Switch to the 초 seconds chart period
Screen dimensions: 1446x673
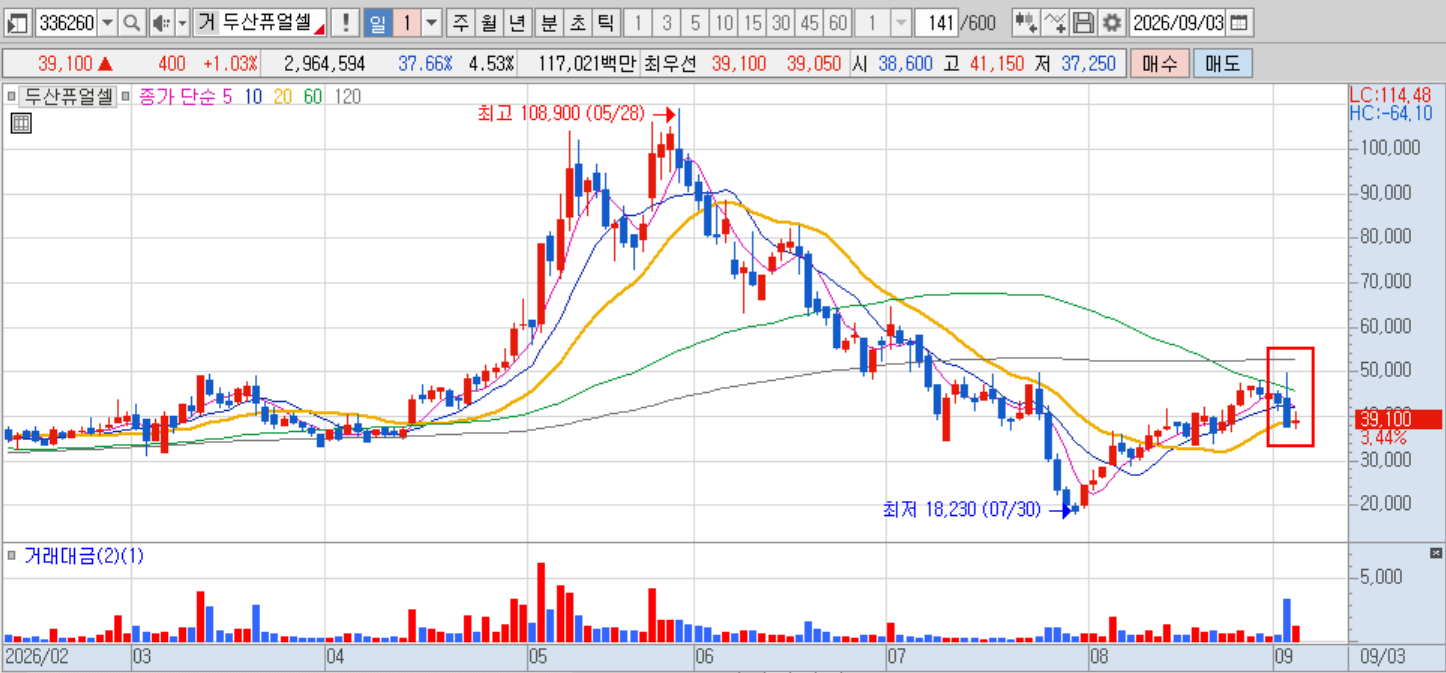pos(577,23)
